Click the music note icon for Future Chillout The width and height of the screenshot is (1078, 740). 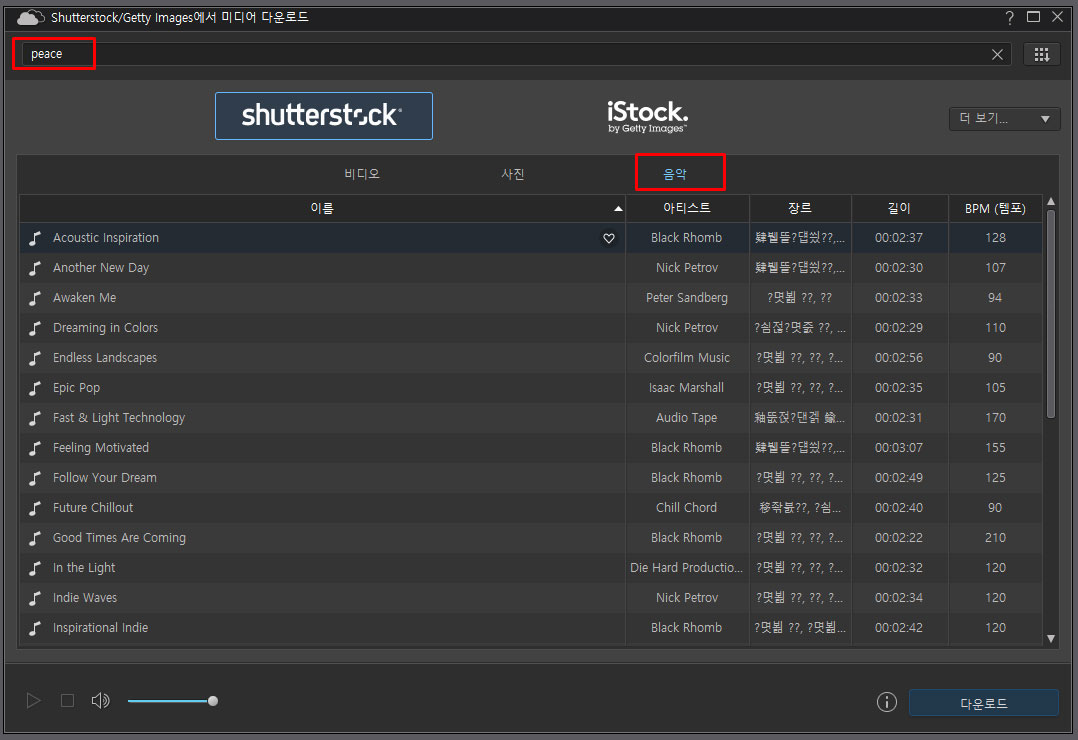coord(35,508)
